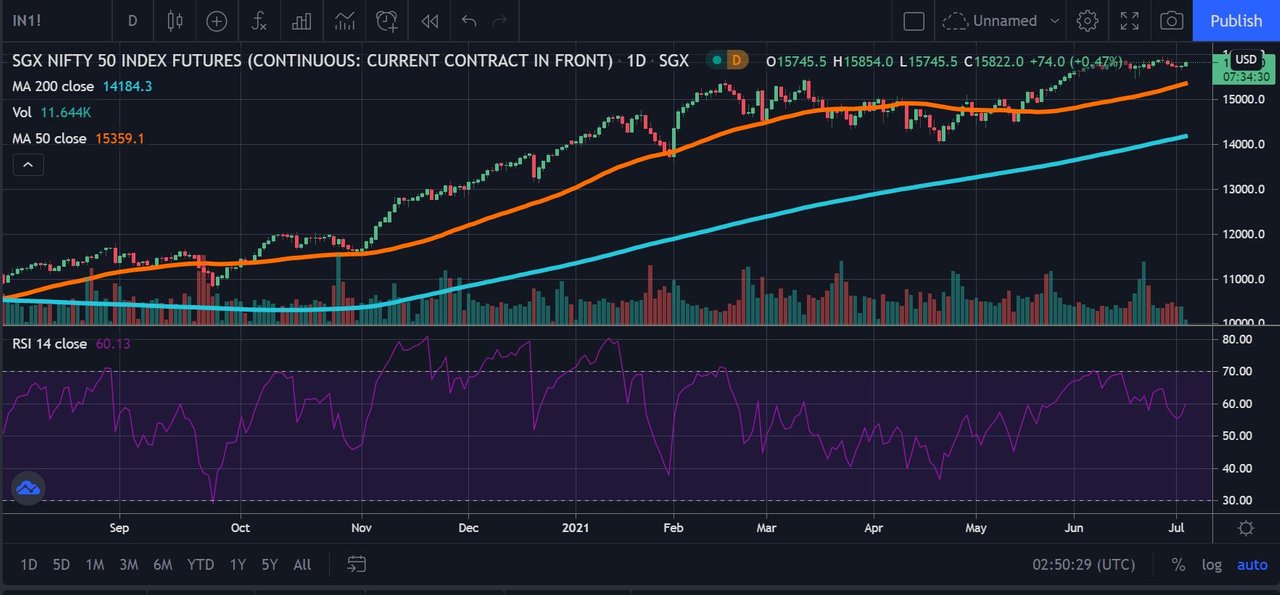Viewport: 1280px width, 595px height.
Task: Click the RSI 14 close indicator label
Action: coord(50,344)
